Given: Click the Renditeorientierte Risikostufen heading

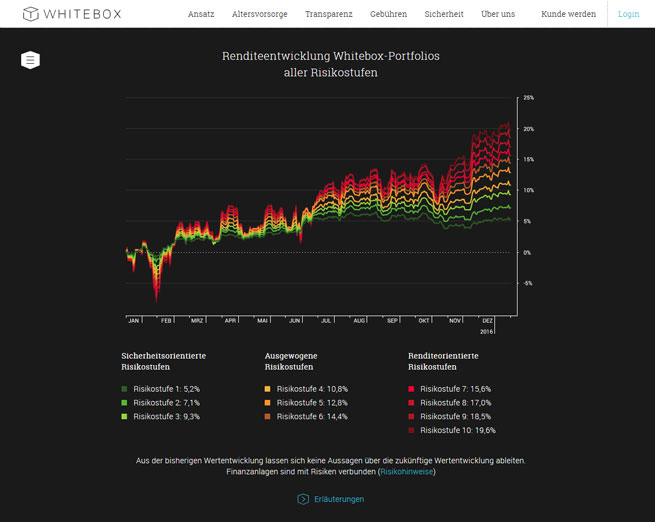Looking at the screenshot, I should [x=443, y=361].
